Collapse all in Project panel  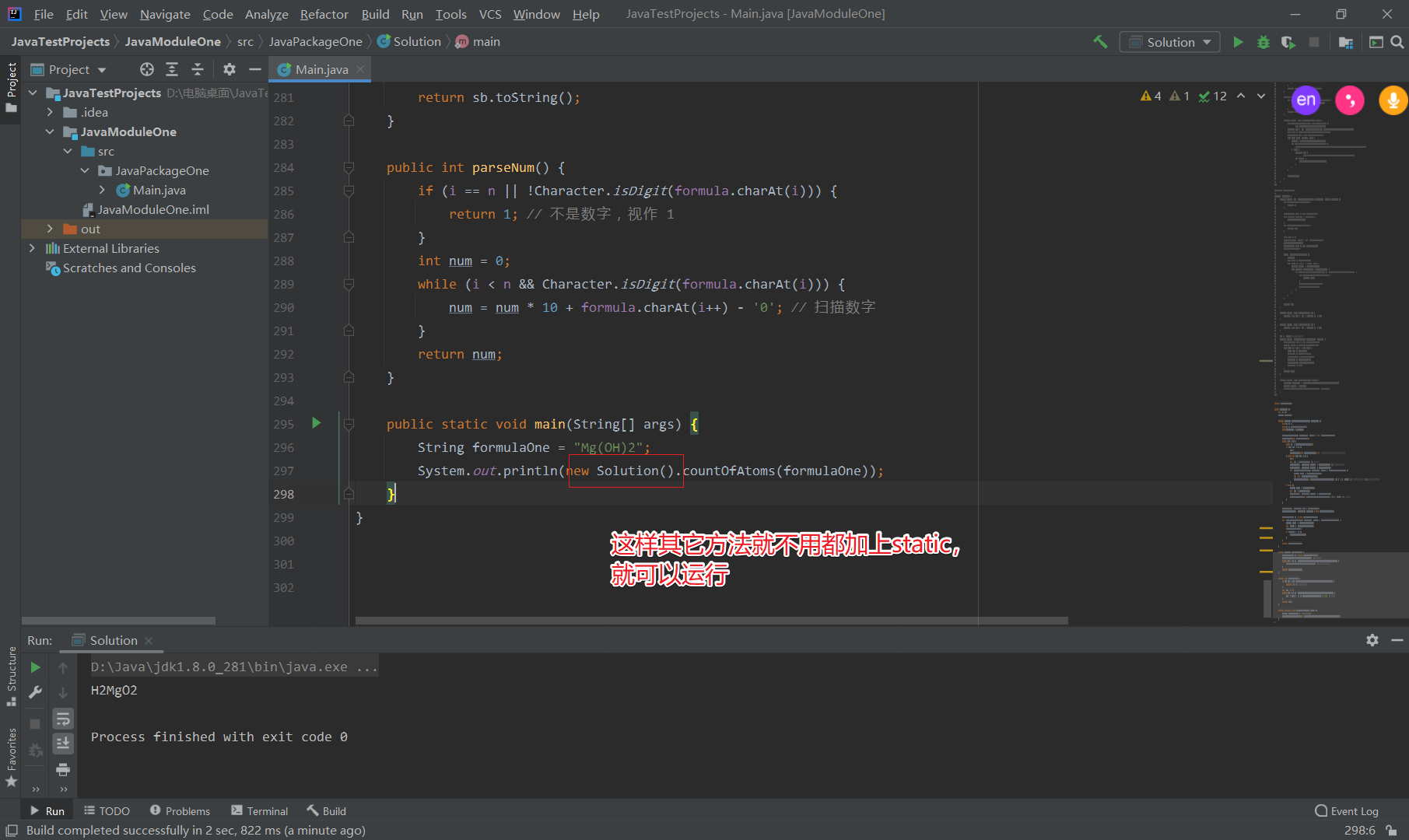198,69
